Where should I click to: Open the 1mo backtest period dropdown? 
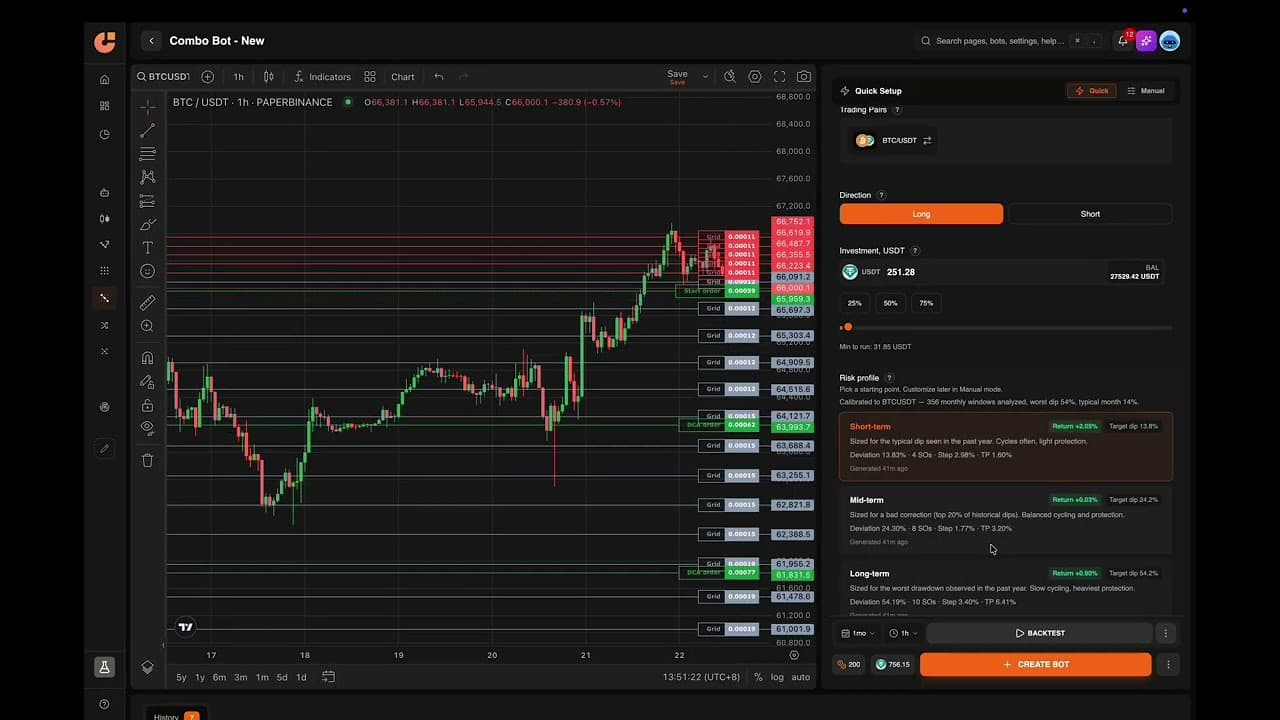coord(859,633)
